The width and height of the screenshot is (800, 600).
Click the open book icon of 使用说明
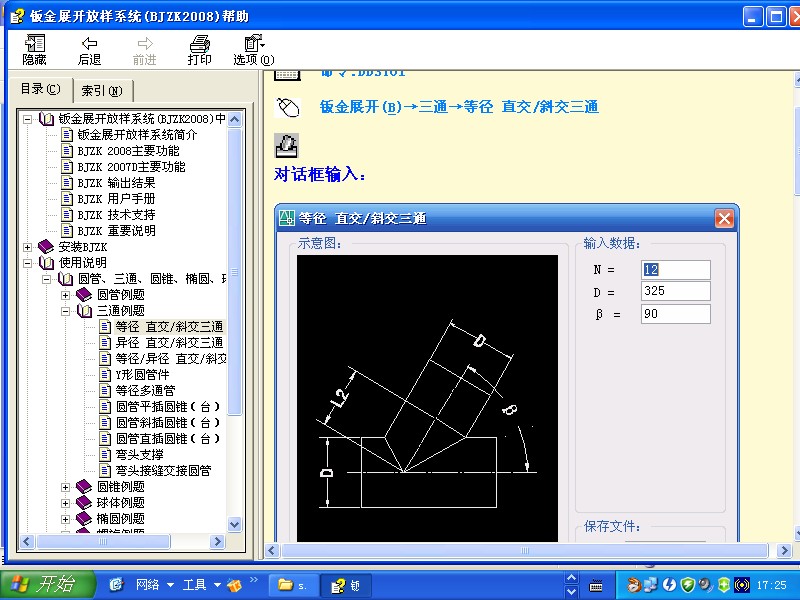[46, 263]
